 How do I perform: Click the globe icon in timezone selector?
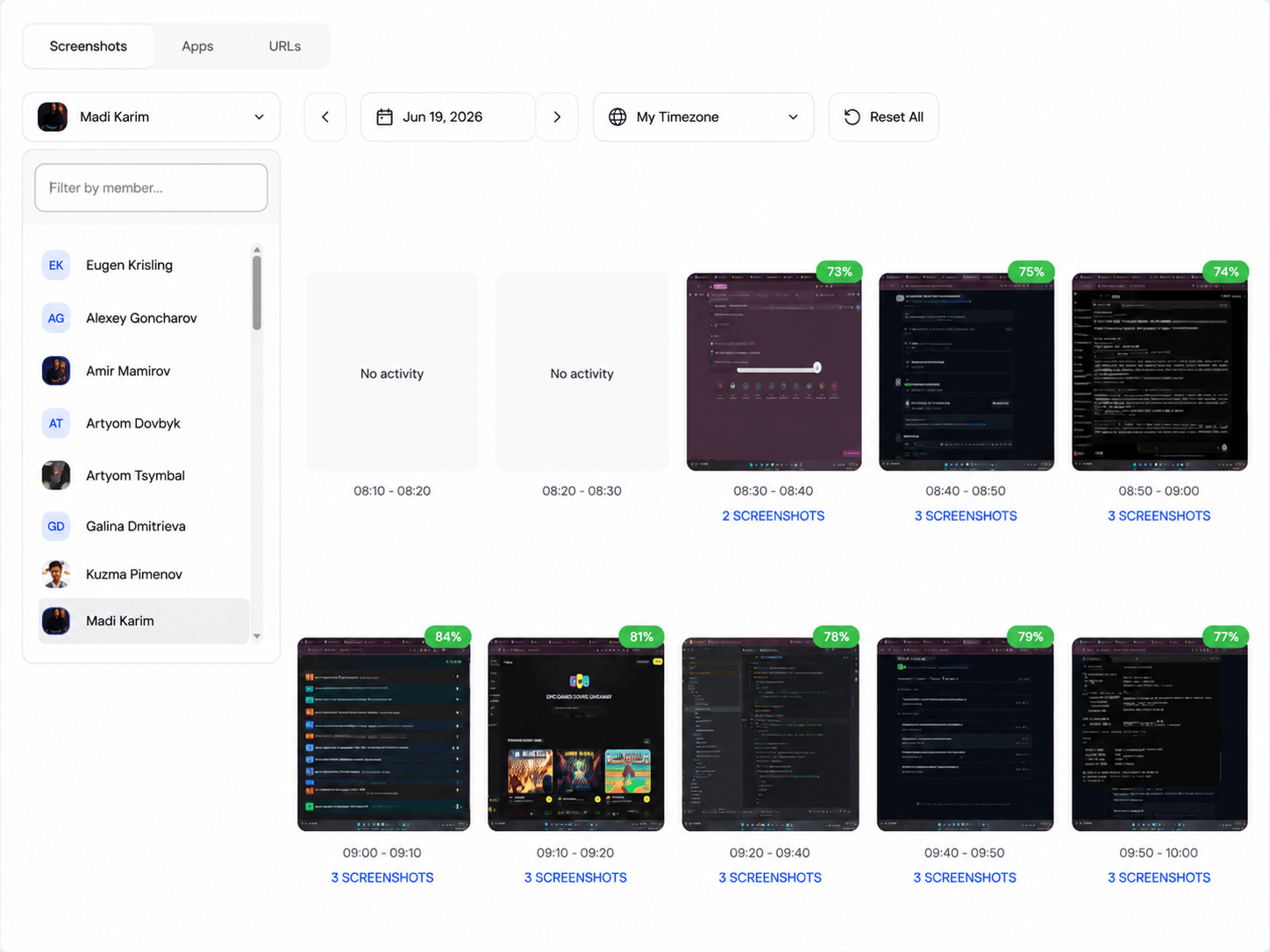pyautogui.click(x=617, y=117)
